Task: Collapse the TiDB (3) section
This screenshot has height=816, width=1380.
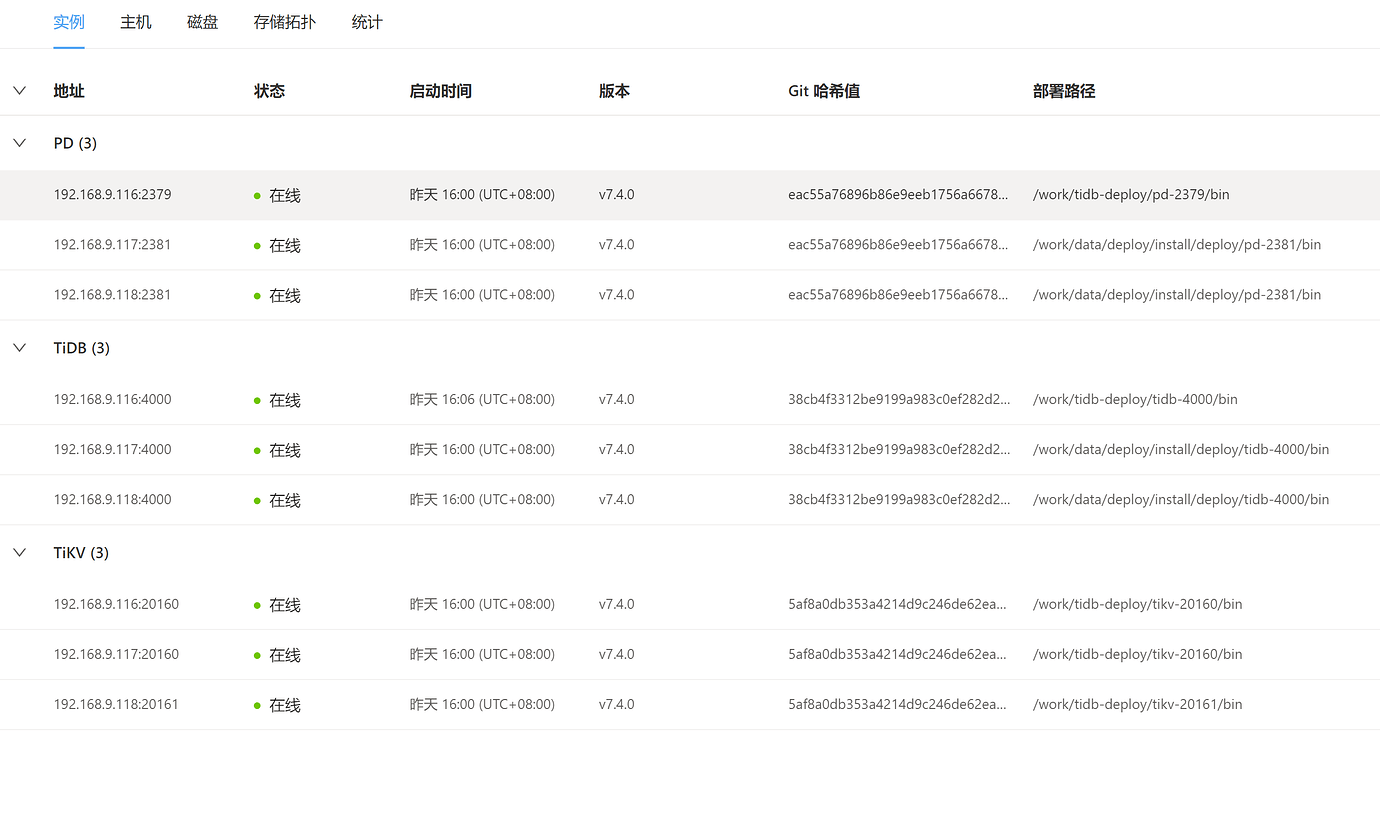Action: click(x=19, y=347)
